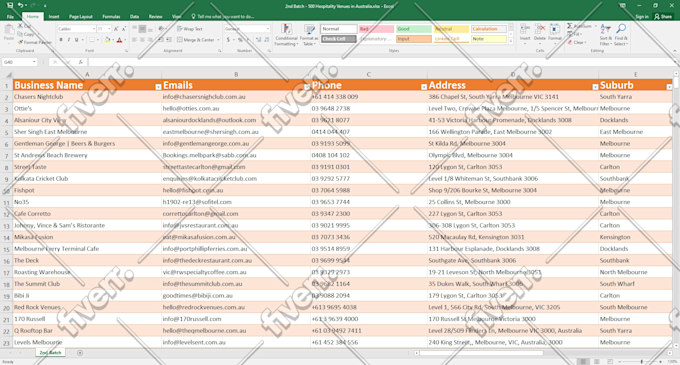This screenshot has width=680, height=365.
Task: Expand the font size dropdown
Action: coord(108,29)
